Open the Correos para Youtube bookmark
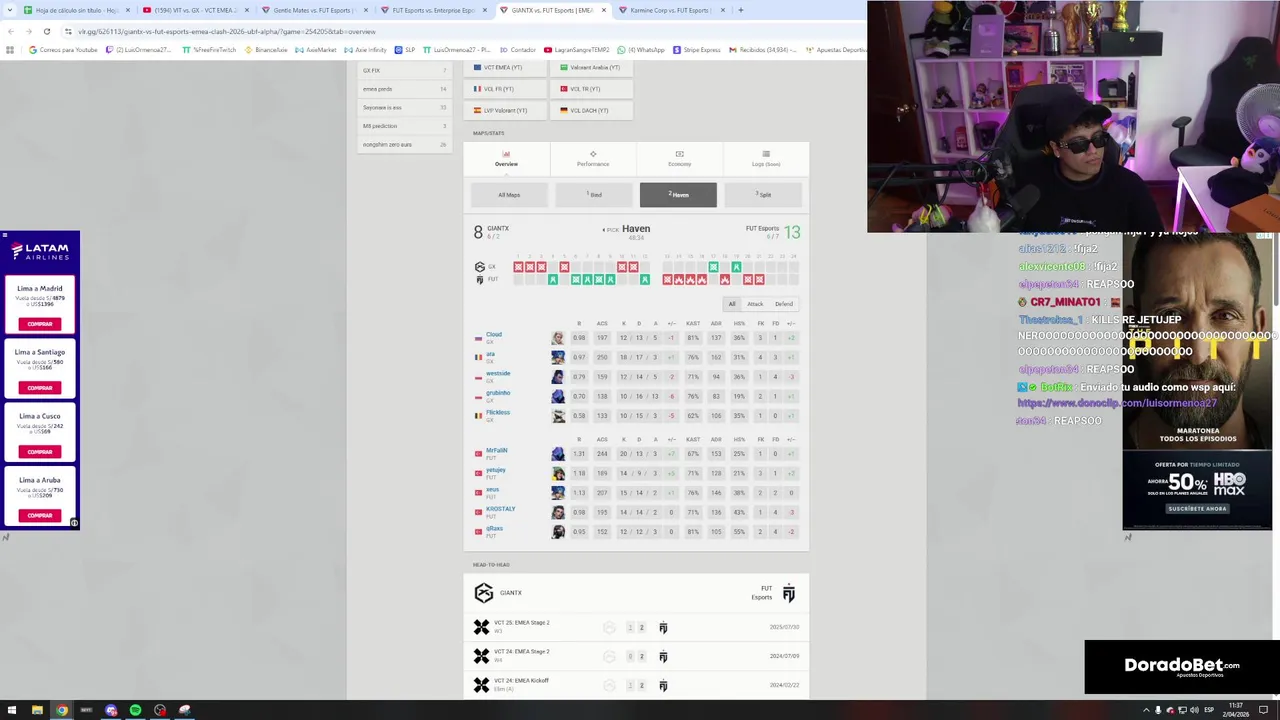1280x720 pixels. coord(63,50)
